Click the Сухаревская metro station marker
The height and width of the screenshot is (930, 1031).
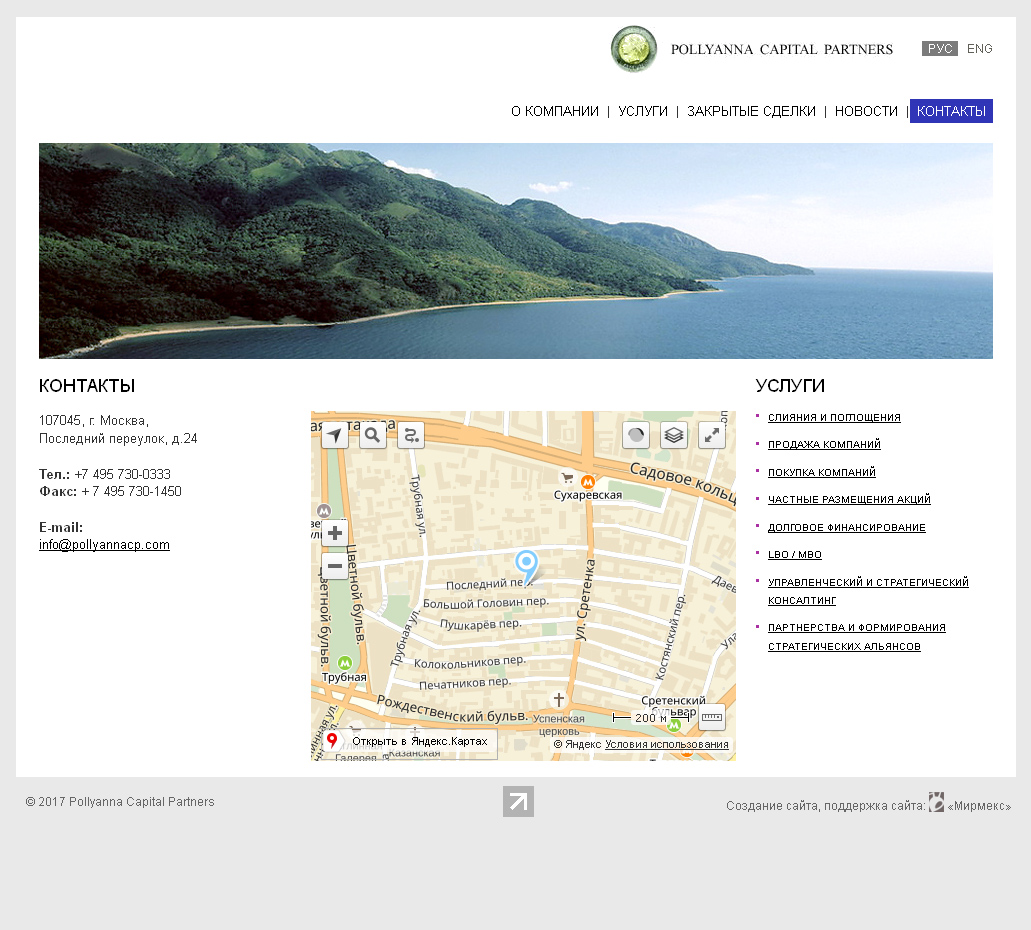pos(588,482)
